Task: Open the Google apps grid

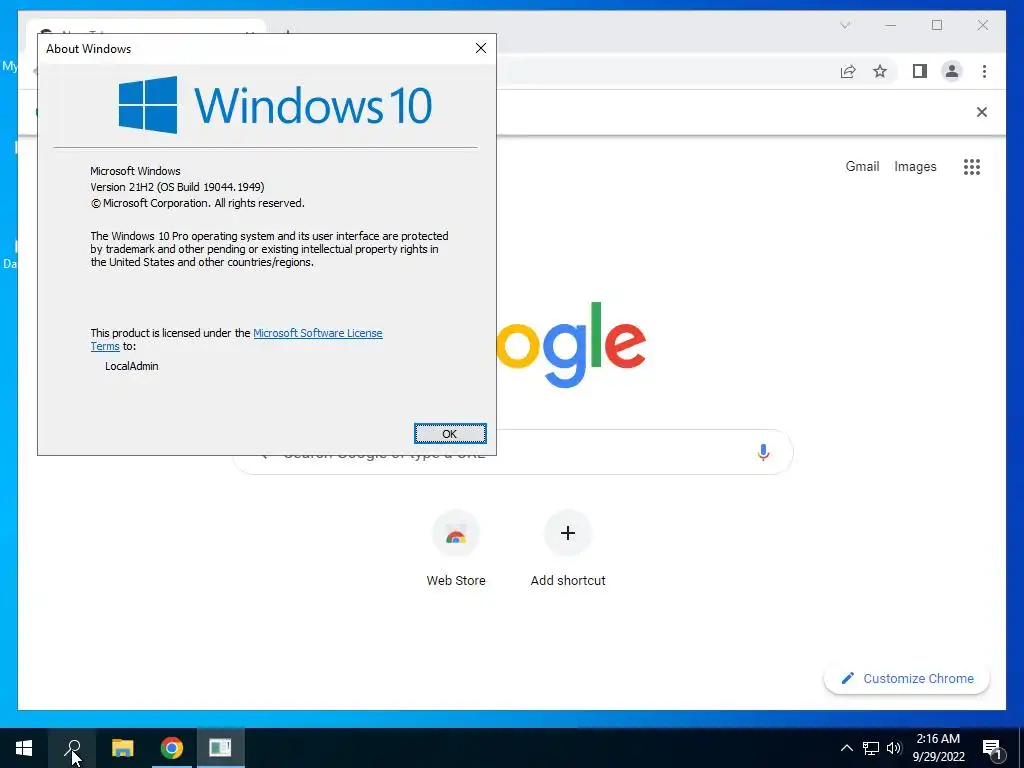Action: 972,167
